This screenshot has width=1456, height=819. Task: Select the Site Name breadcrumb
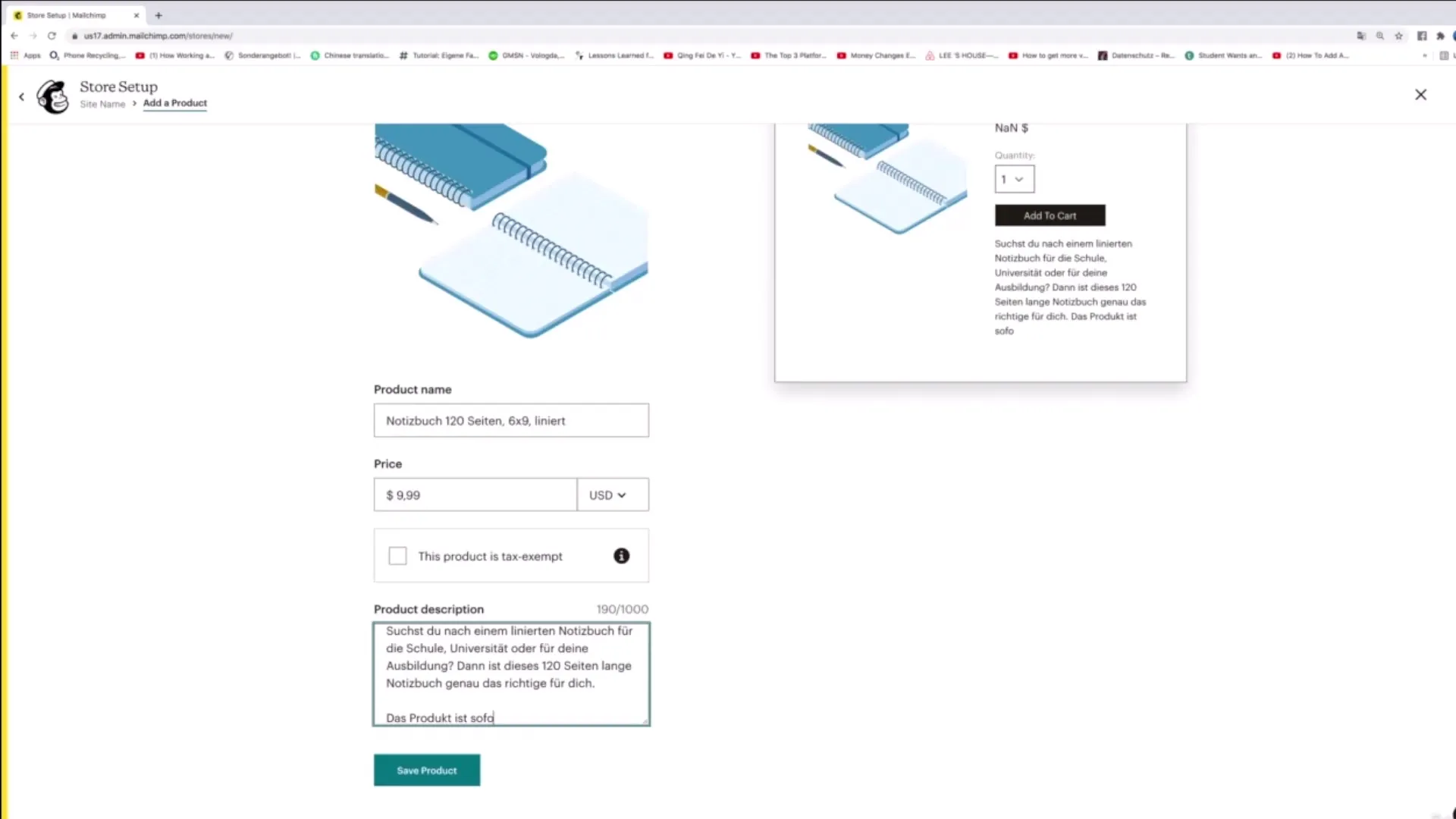click(102, 104)
